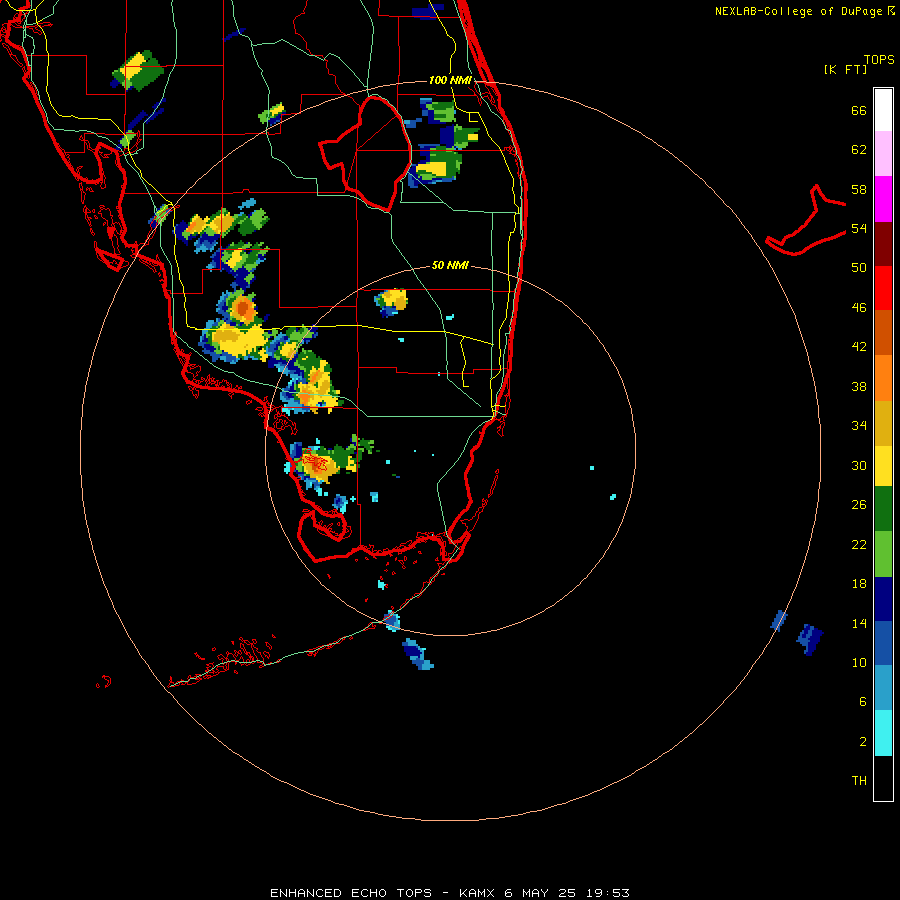Select the dark orange swatch above legend label 42

tap(883, 332)
